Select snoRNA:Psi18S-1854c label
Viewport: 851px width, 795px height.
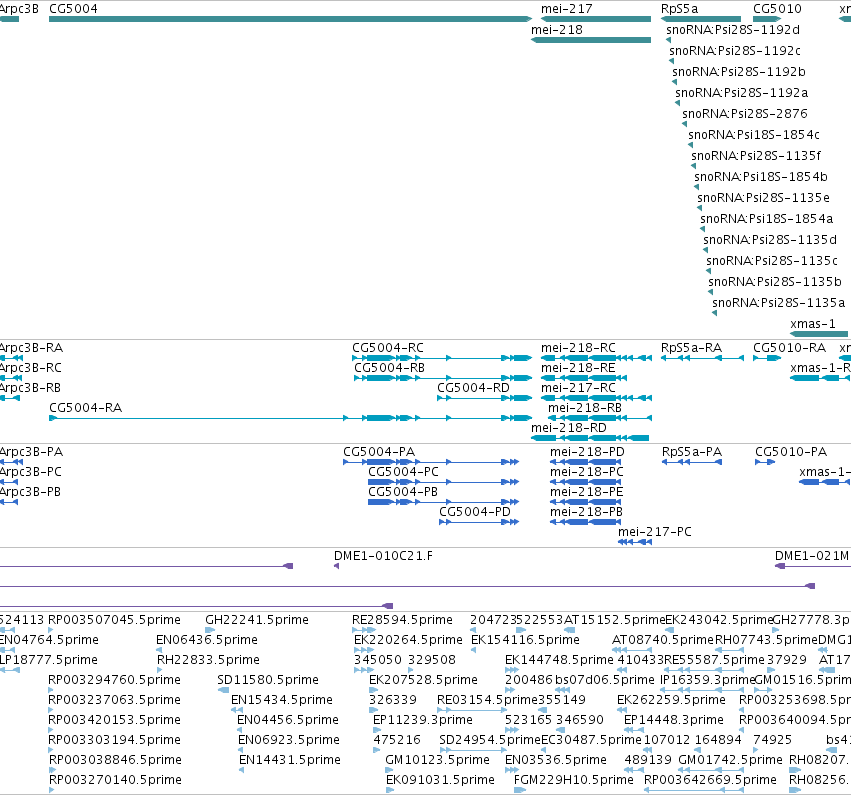pyautogui.click(x=754, y=135)
